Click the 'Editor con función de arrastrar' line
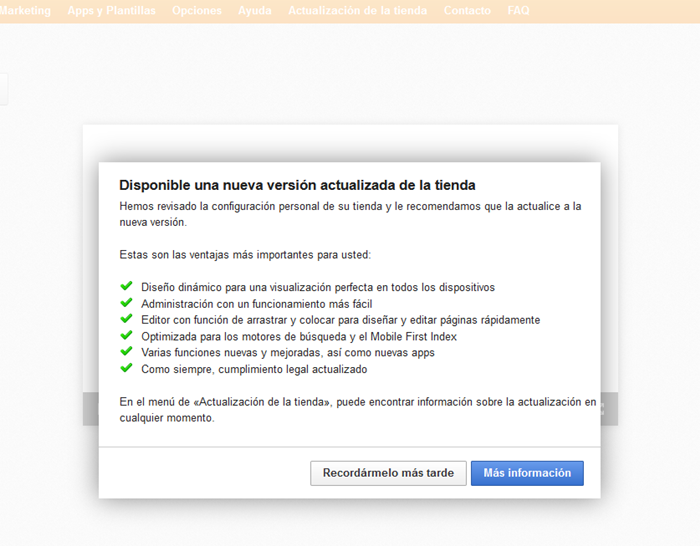The width and height of the screenshot is (700, 546). click(341, 320)
